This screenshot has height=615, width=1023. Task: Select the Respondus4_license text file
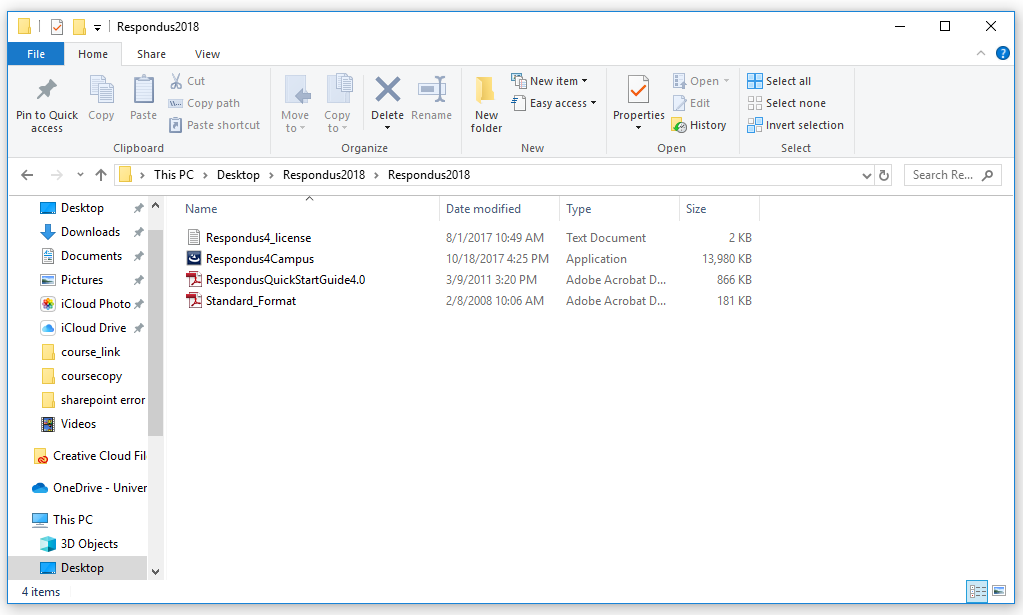point(258,238)
